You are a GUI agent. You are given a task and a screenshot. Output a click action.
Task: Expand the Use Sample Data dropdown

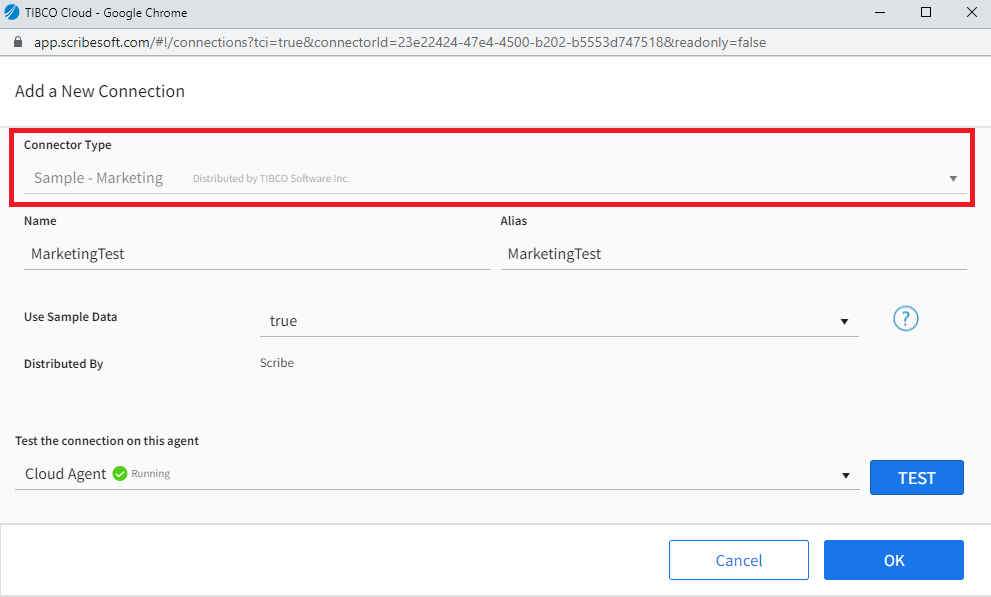[x=559, y=321]
